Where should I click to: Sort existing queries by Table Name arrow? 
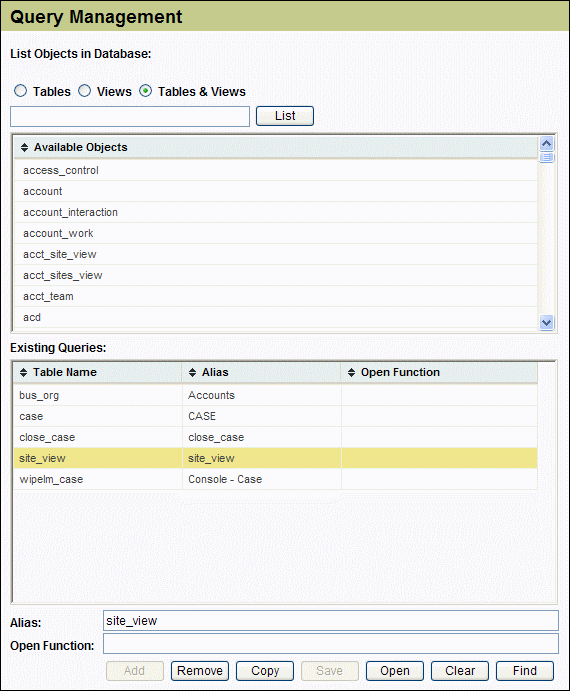[x=23, y=372]
